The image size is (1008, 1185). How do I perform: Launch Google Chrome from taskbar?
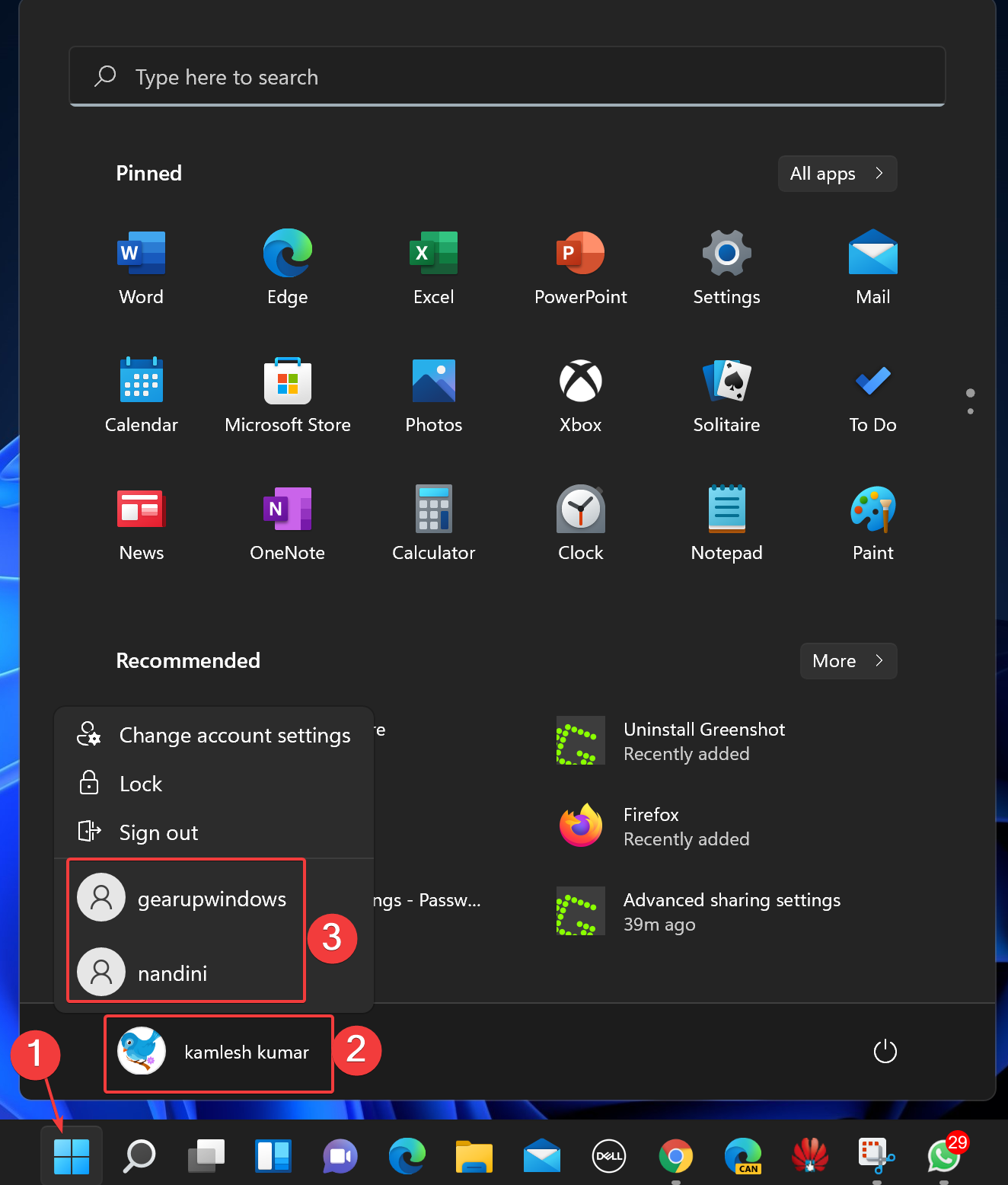(676, 1156)
